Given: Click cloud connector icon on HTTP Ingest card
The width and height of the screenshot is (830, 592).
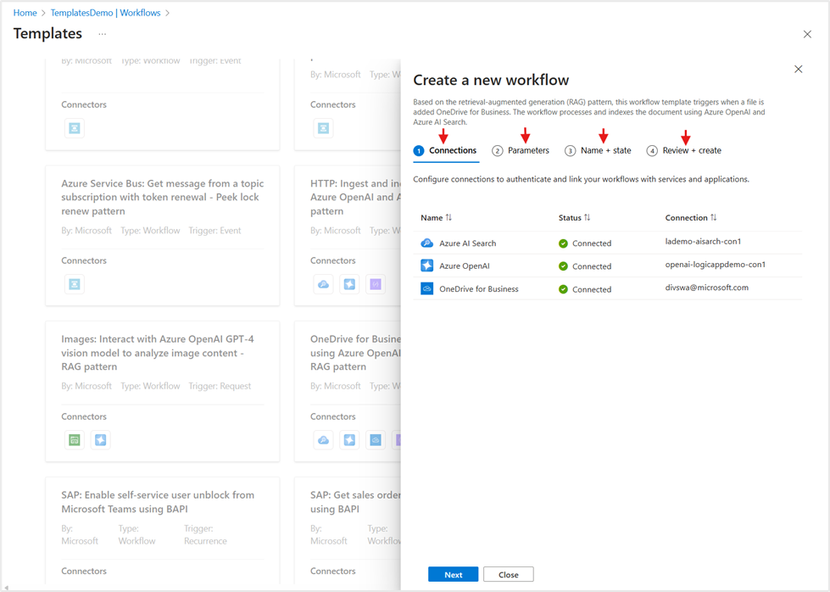Looking at the screenshot, I should pyautogui.click(x=323, y=284).
